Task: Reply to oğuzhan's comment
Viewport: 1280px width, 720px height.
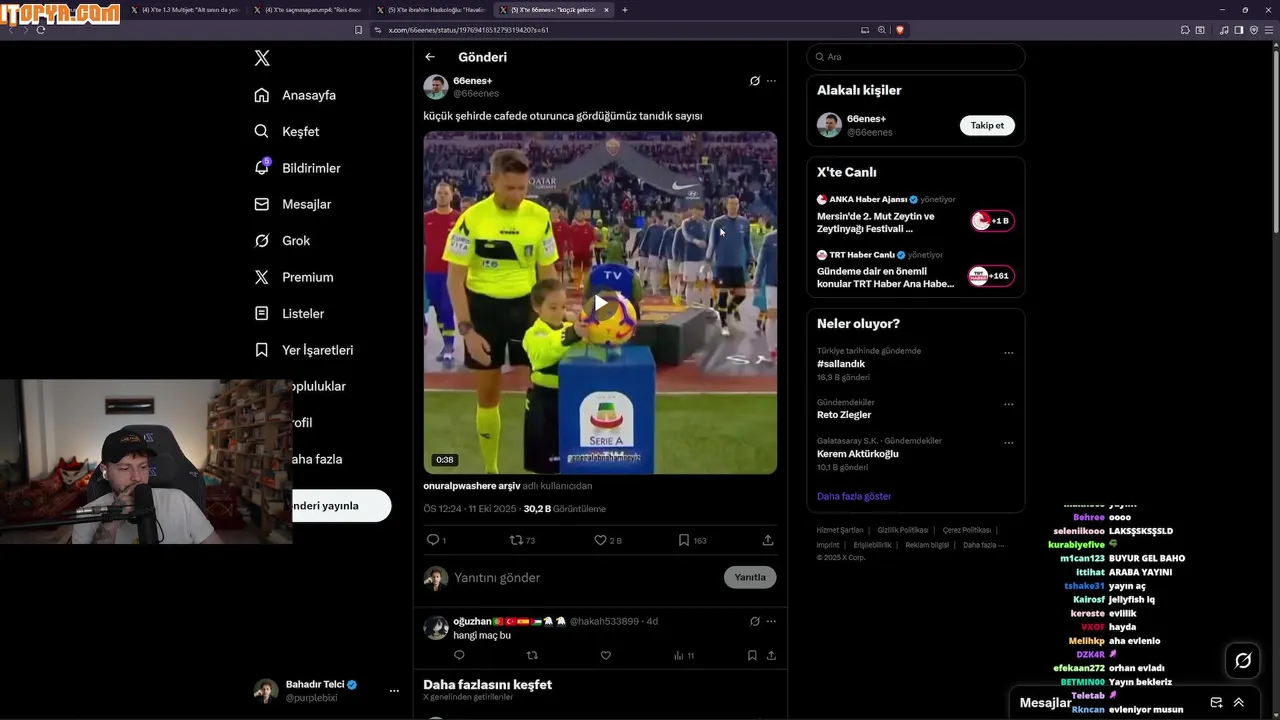Action: (459, 656)
